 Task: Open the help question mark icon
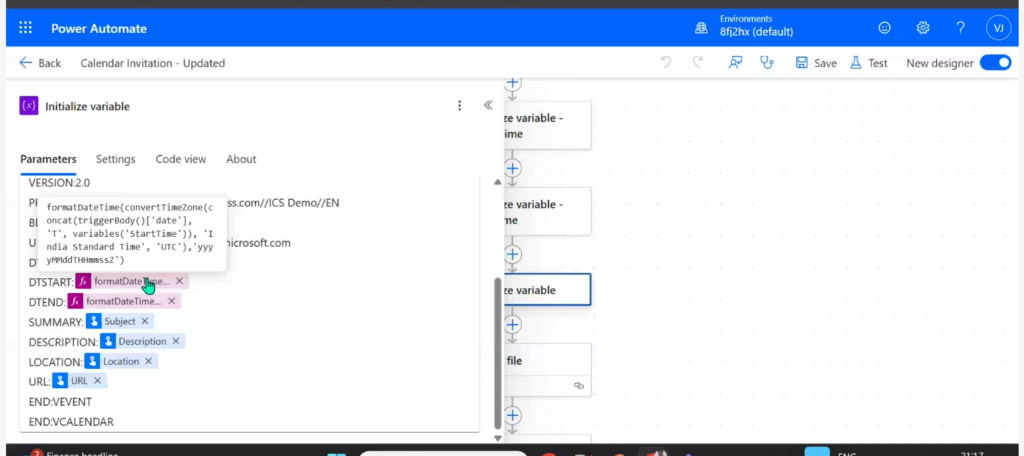click(x=961, y=28)
